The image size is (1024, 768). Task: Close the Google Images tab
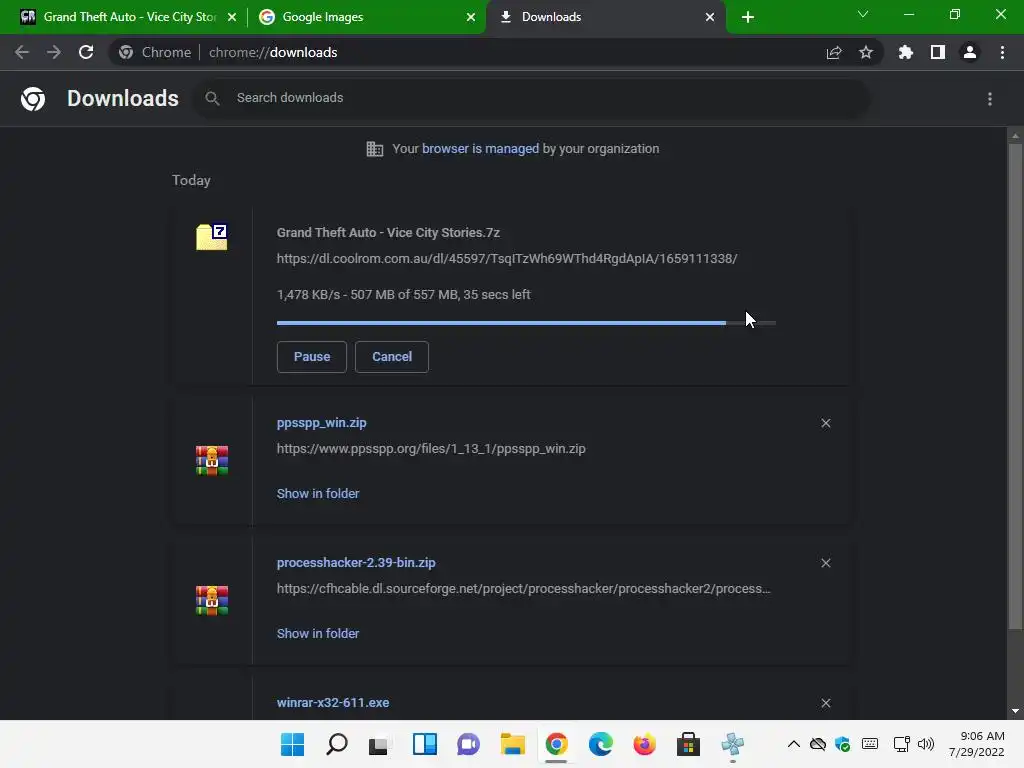[x=471, y=17]
